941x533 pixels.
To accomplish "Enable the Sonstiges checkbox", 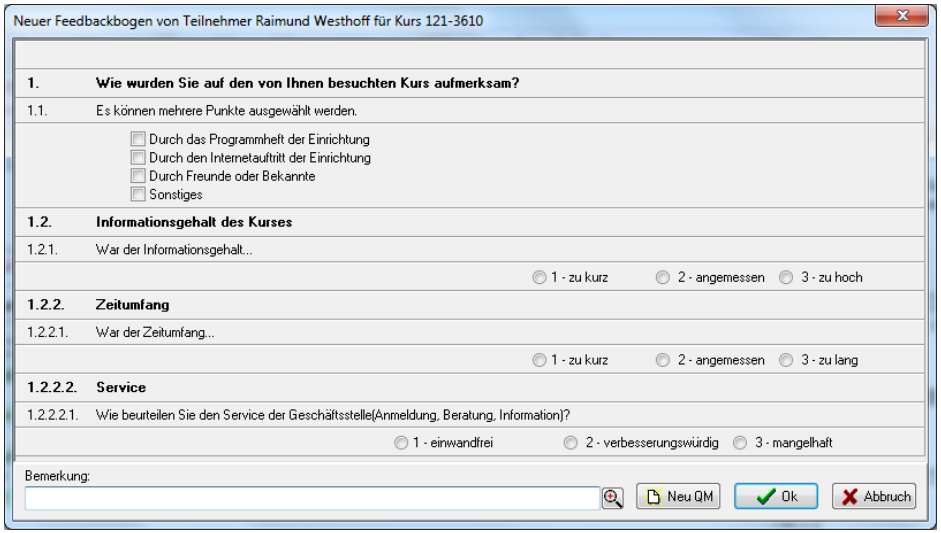I will [x=138, y=194].
